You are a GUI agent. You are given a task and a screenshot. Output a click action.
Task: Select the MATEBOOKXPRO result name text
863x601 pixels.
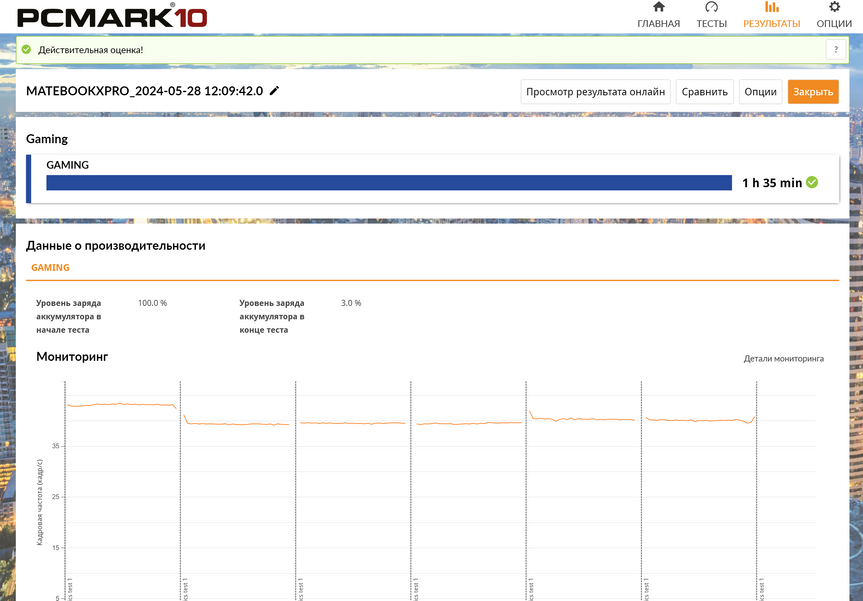[x=144, y=91]
